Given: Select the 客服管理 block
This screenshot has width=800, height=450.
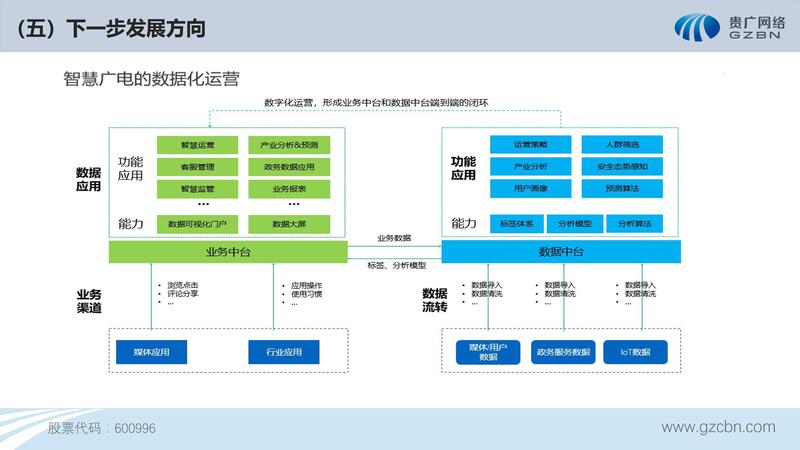Looking at the screenshot, I should tap(197, 167).
